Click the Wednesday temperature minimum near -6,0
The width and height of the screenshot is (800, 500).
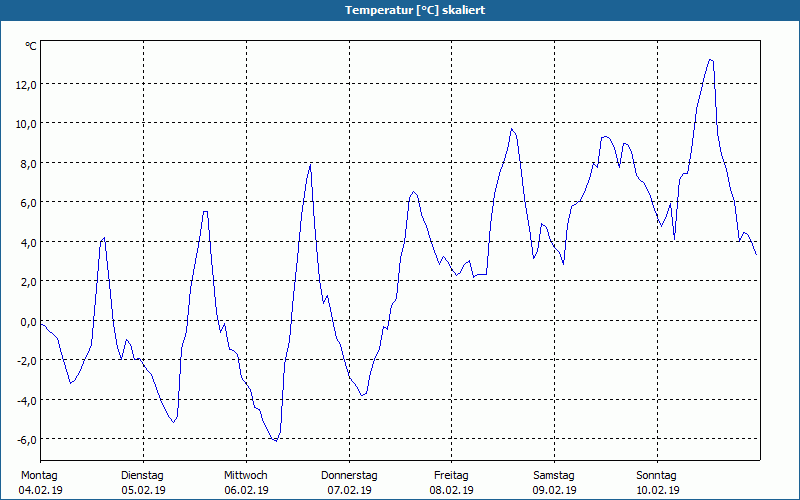pyautogui.click(x=276, y=440)
